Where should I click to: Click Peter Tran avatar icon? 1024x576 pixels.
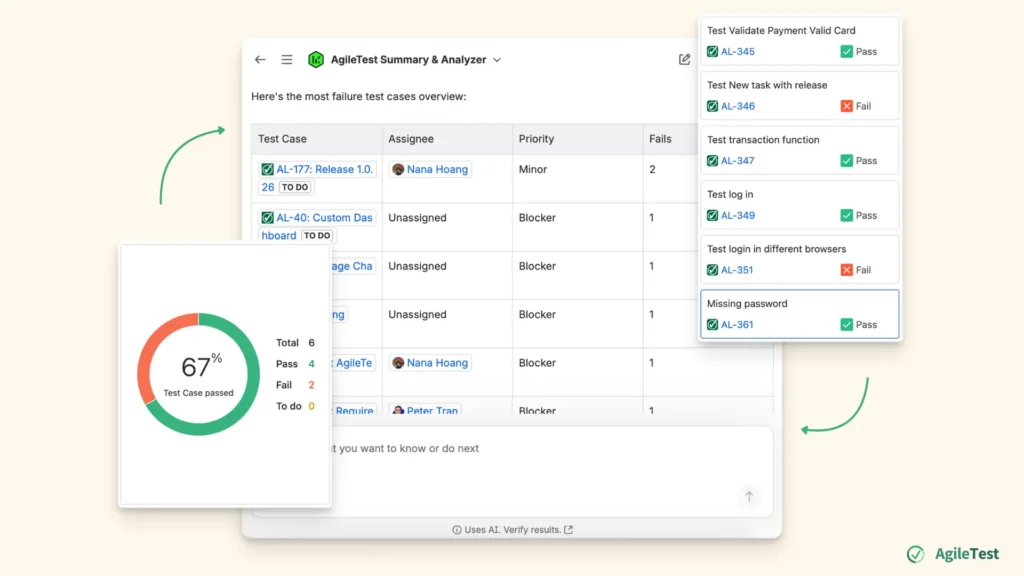click(x=398, y=410)
